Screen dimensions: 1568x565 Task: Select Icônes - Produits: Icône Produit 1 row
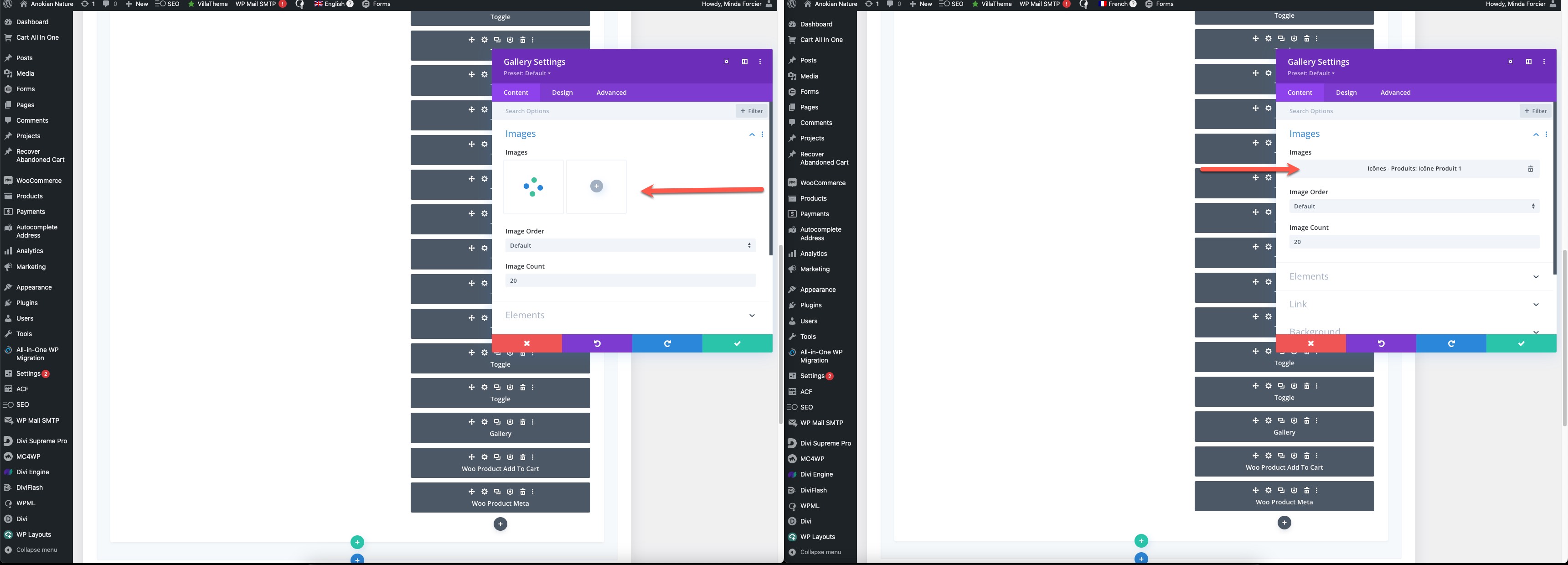click(1414, 169)
